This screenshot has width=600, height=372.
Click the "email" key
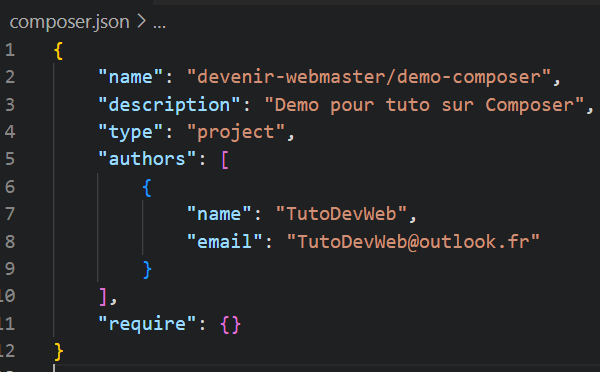(x=225, y=241)
